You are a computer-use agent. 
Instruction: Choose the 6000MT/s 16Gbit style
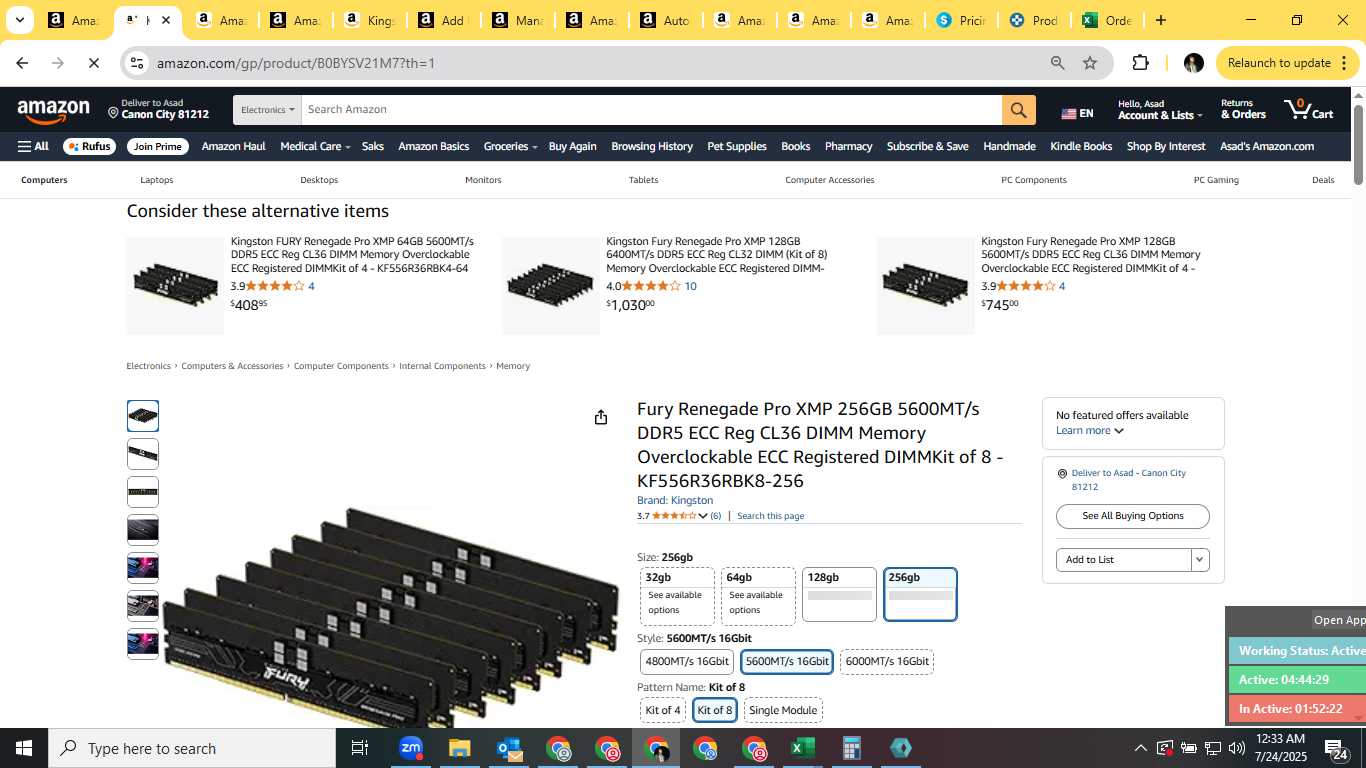887,661
